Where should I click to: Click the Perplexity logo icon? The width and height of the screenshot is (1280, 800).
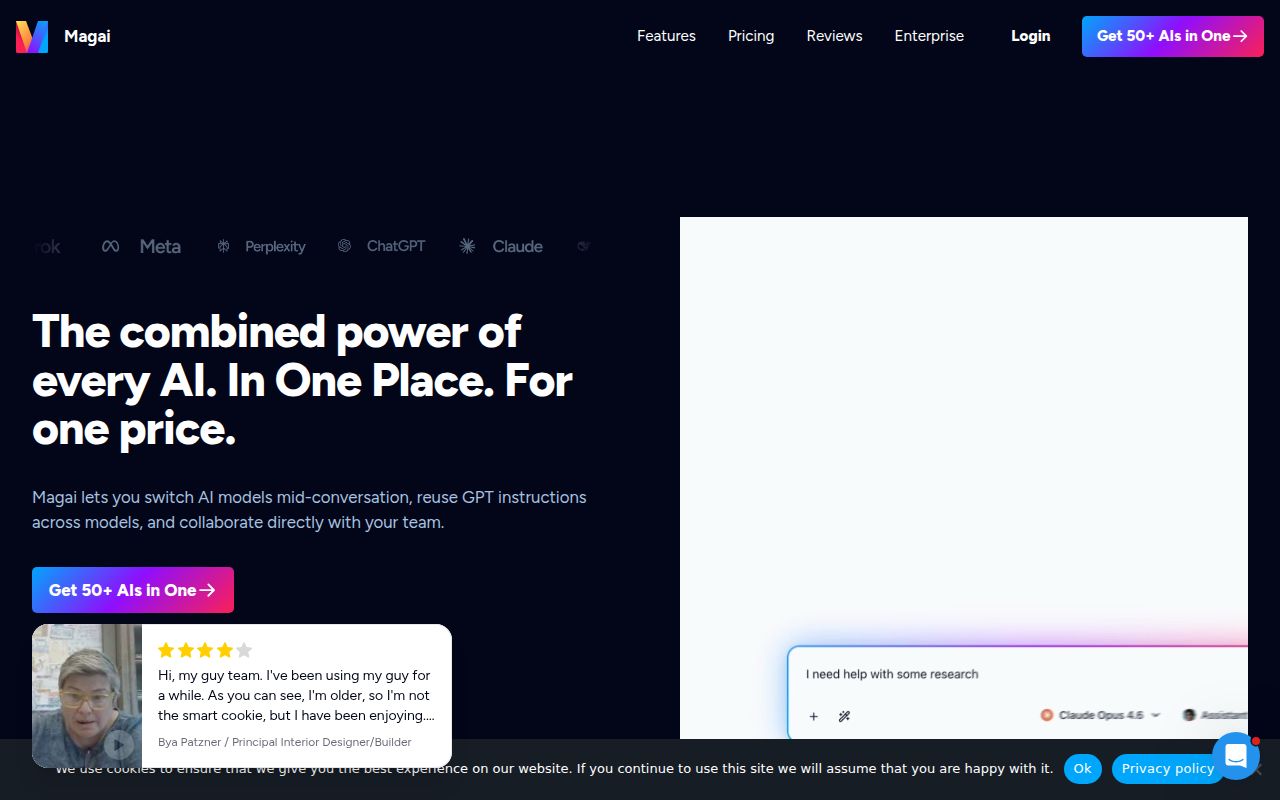tap(224, 246)
